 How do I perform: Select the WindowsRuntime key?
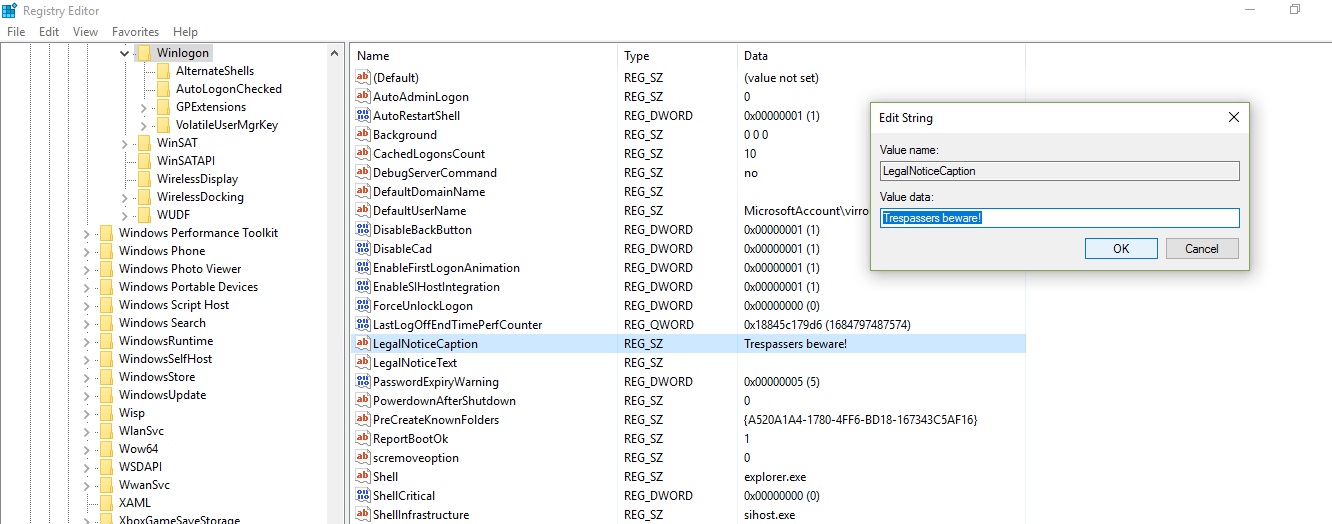coord(165,341)
